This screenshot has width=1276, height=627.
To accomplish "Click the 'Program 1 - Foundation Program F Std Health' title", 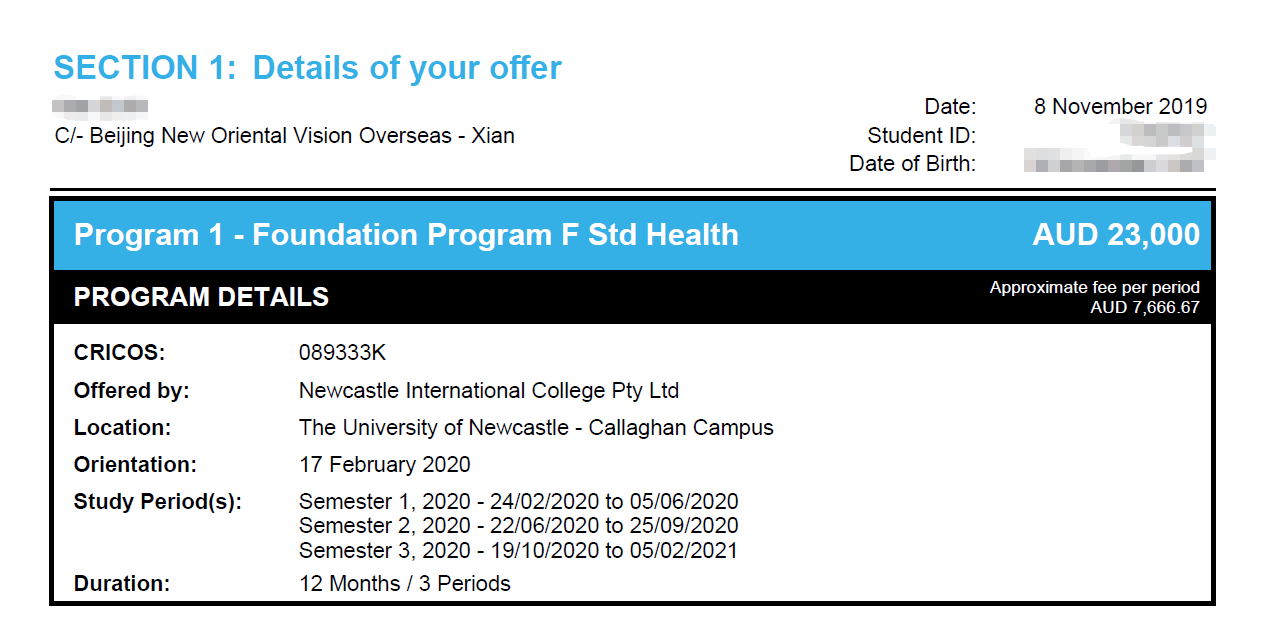I will click(406, 235).
